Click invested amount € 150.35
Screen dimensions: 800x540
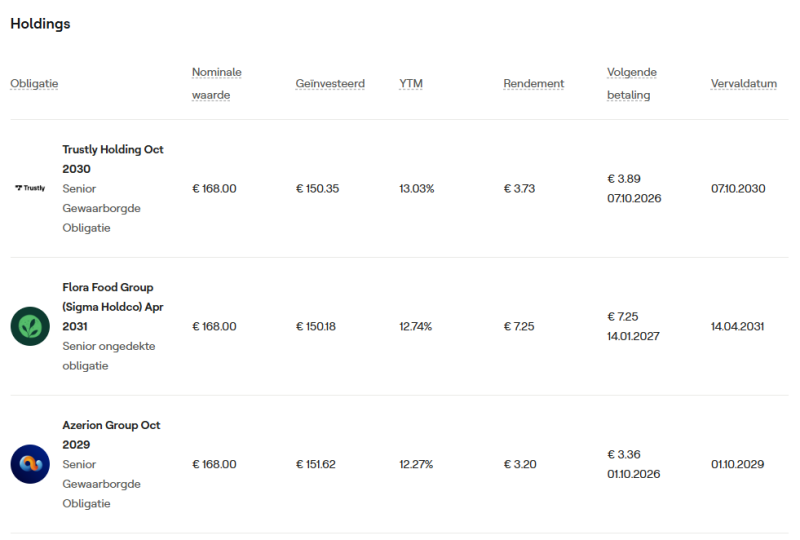coord(317,188)
